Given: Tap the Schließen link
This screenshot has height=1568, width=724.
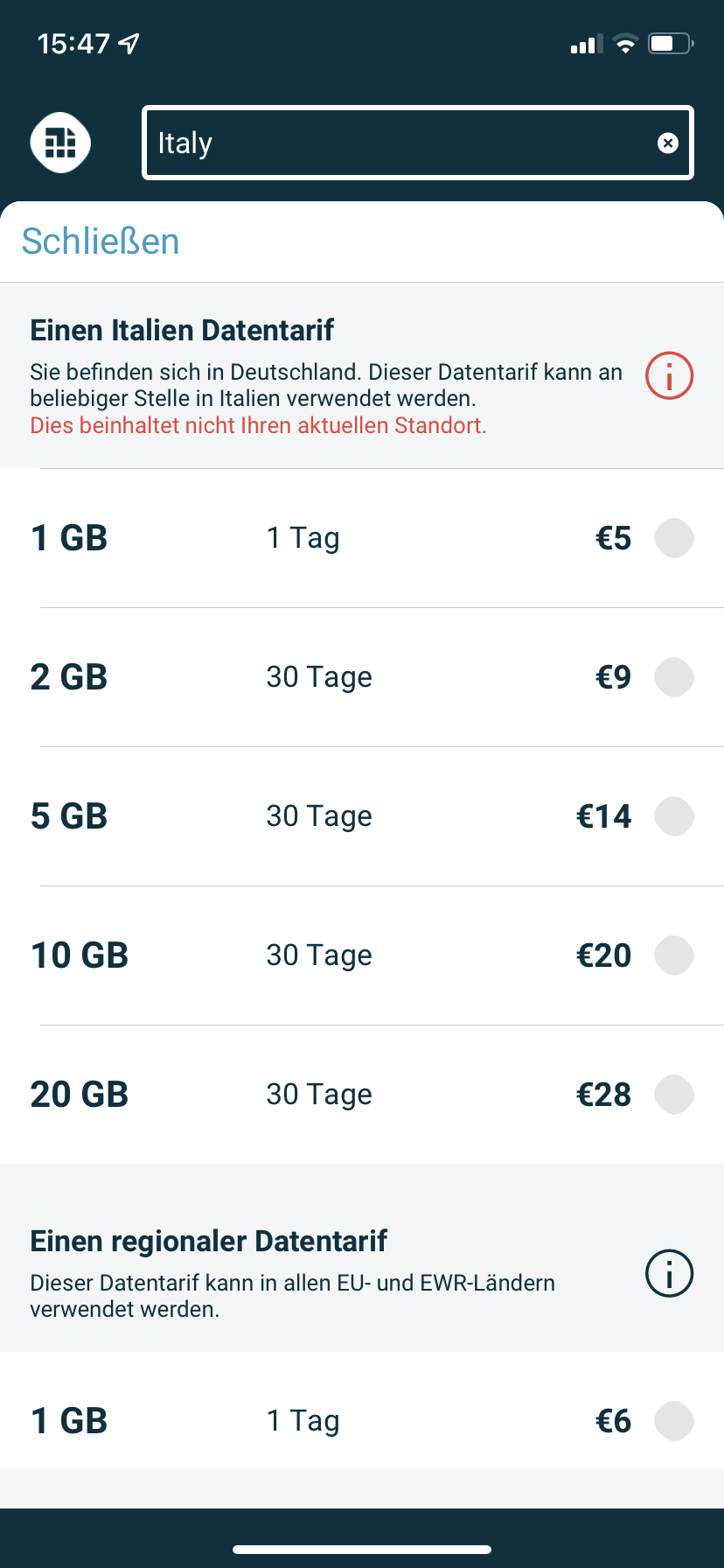Looking at the screenshot, I should (x=101, y=241).
